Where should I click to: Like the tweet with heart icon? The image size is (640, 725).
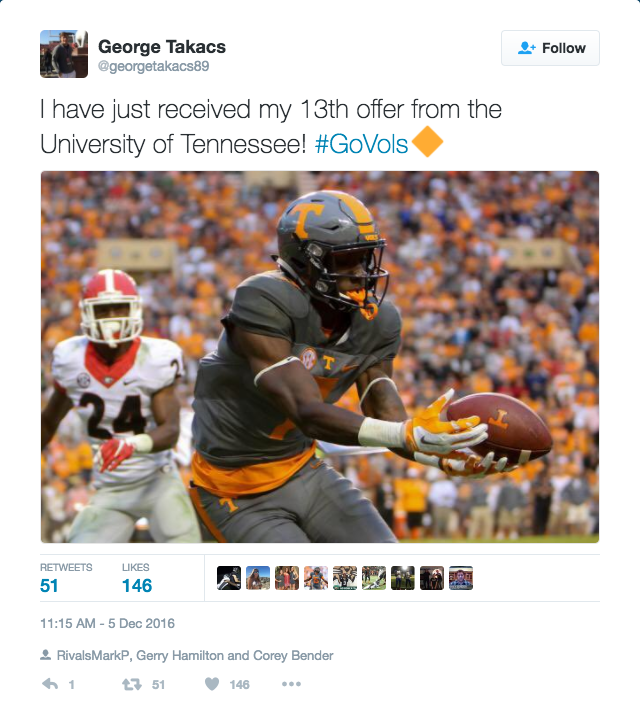212,684
